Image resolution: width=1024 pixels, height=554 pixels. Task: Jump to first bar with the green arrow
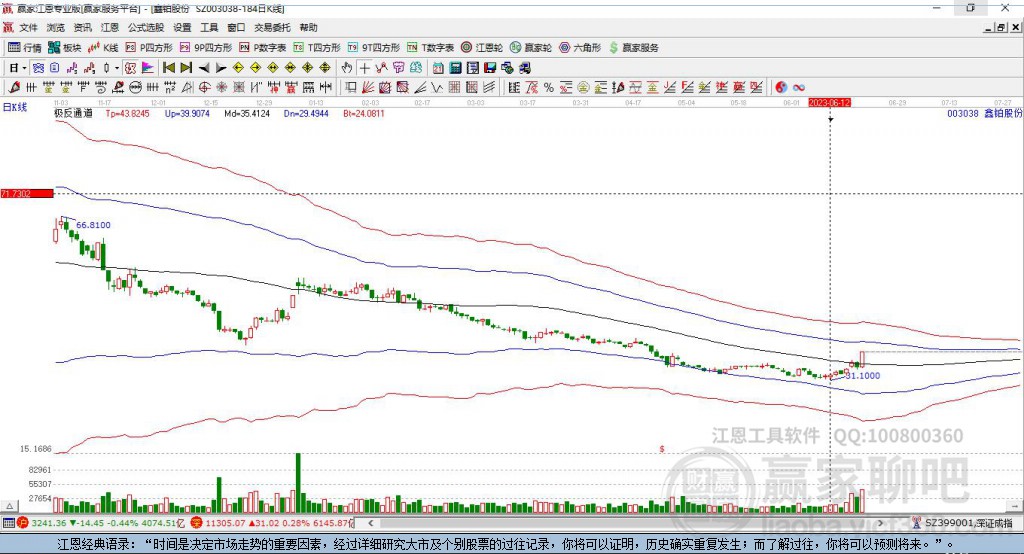(x=168, y=68)
